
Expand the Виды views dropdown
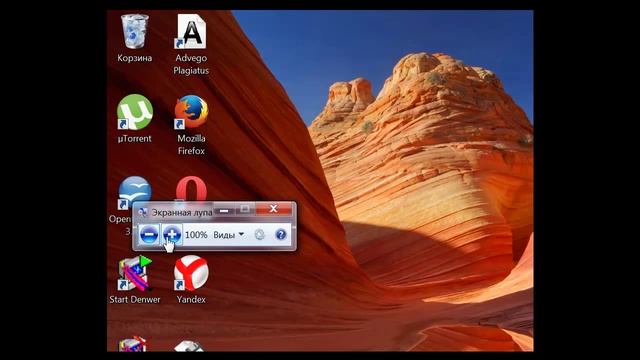click(229, 235)
